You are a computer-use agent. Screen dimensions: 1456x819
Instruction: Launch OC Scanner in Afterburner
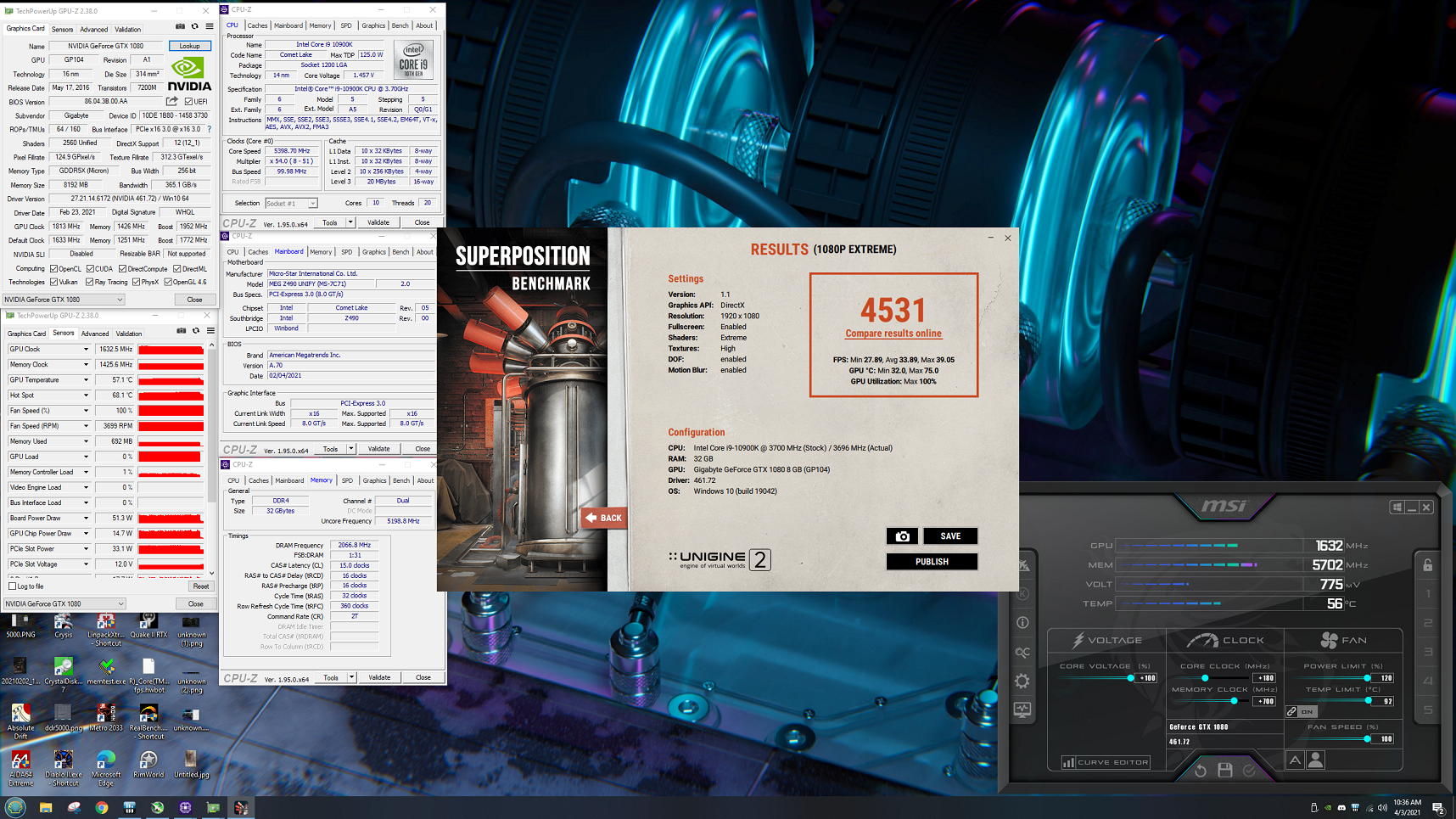[1022, 652]
